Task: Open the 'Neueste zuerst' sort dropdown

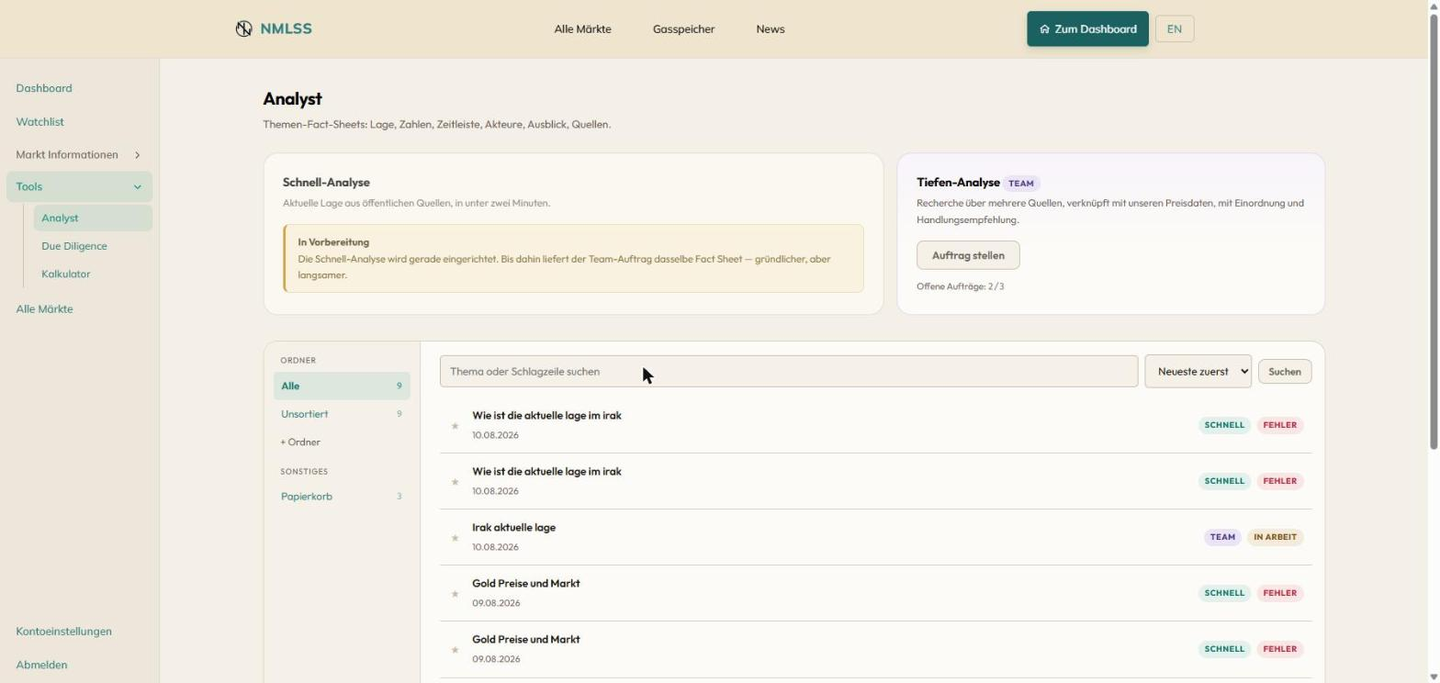Action: click(x=1198, y=371)
